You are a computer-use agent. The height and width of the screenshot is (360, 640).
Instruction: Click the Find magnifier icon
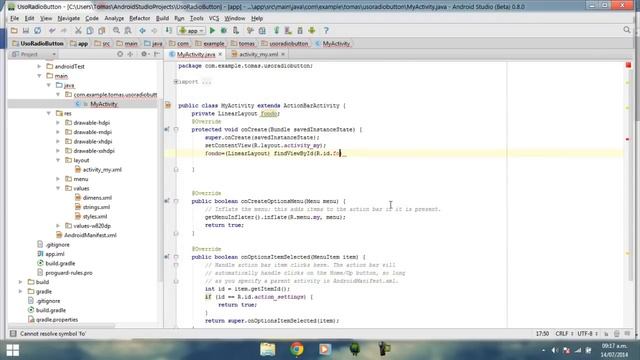pos(116,31)
